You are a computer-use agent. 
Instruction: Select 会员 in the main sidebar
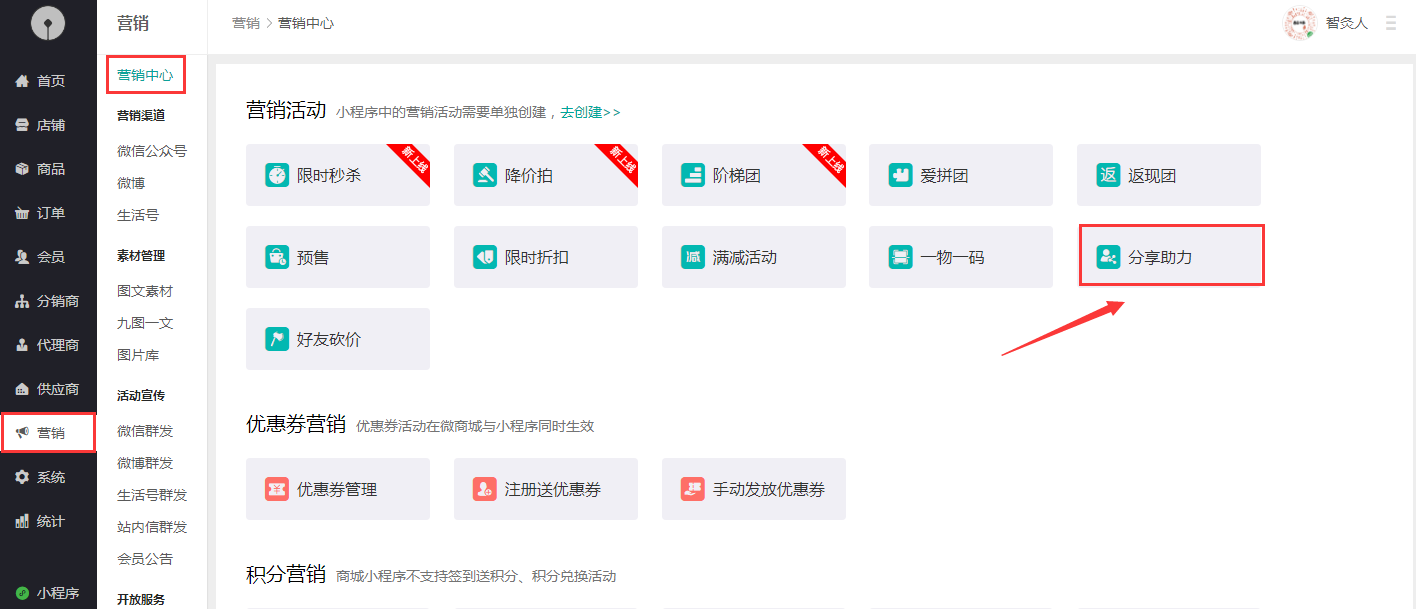coord(50,257)
